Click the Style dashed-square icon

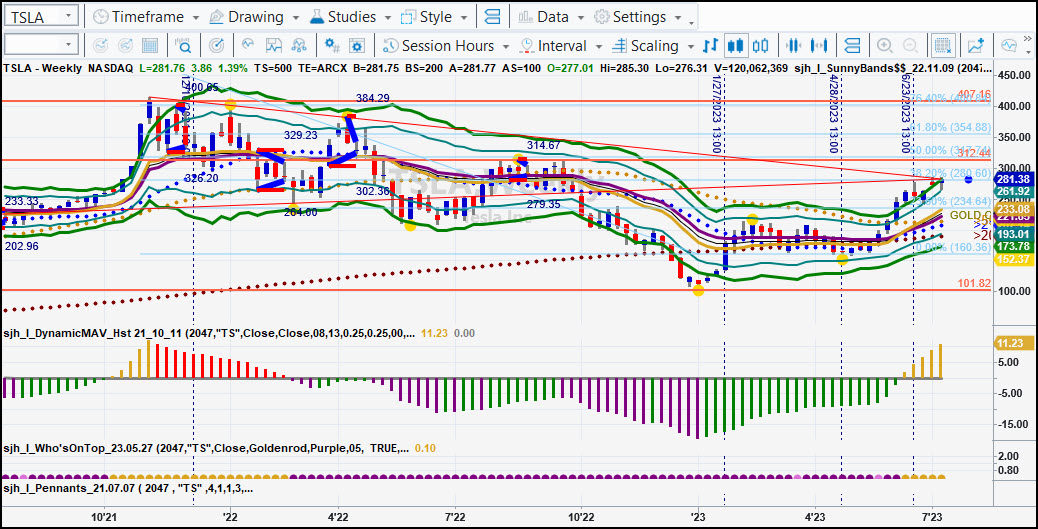[x=409, y=17]
